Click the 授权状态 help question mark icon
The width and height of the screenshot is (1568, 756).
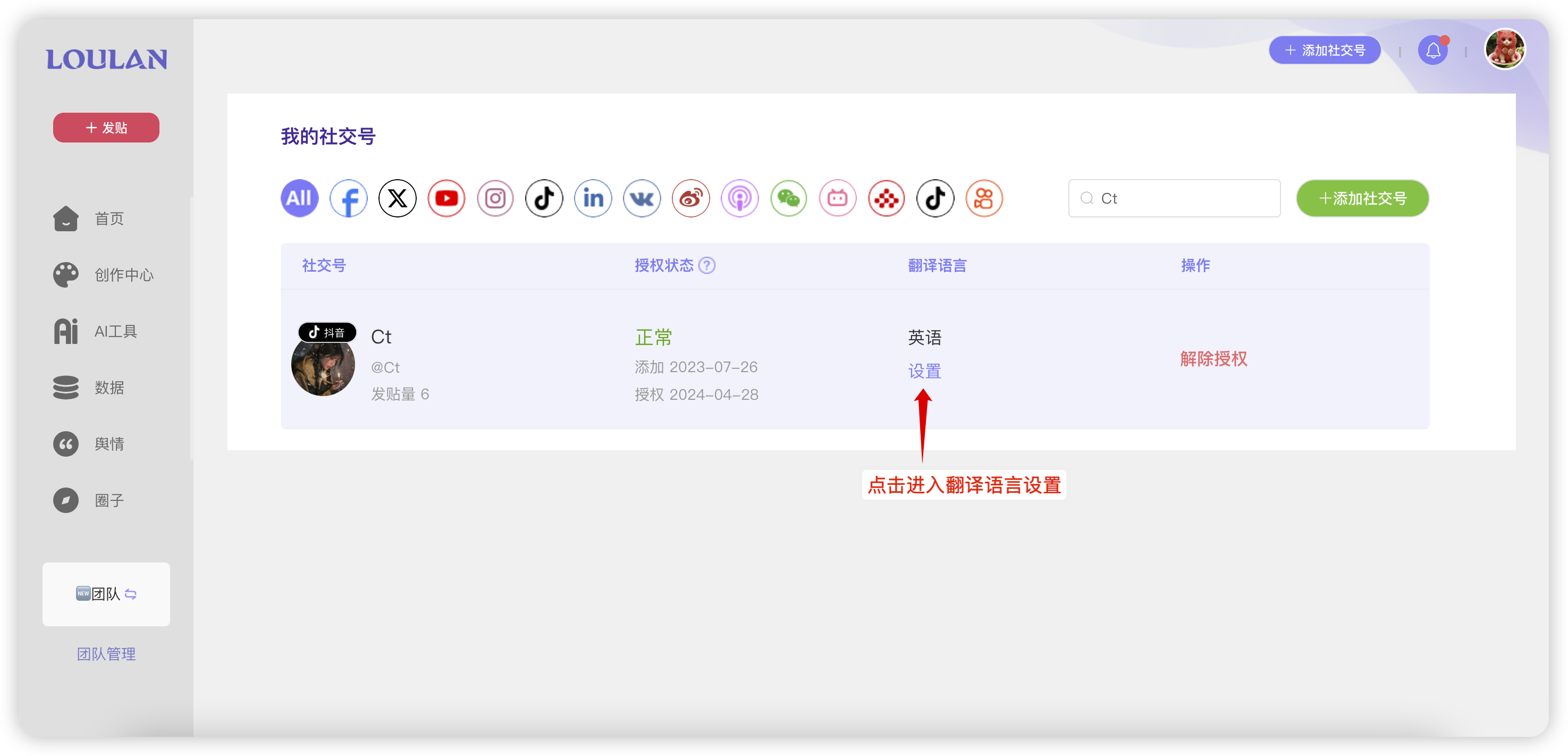(x=707, y=265)
